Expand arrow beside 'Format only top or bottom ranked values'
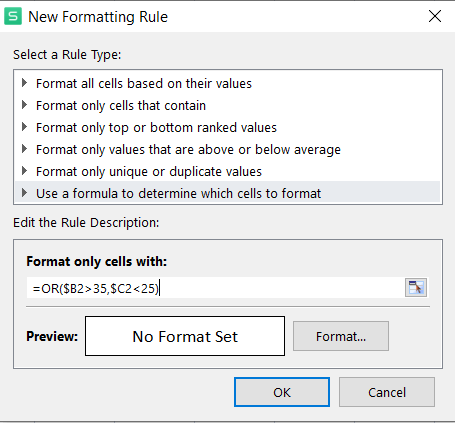 (24, 127)
